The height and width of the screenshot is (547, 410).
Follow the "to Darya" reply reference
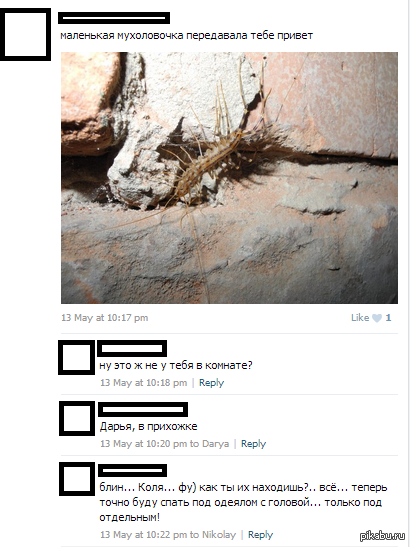tap(210, 444)
